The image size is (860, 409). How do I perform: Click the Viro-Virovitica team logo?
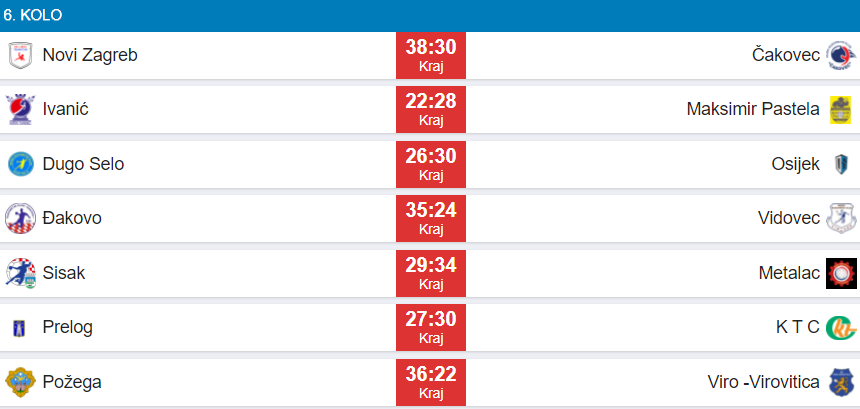point(840,381)
